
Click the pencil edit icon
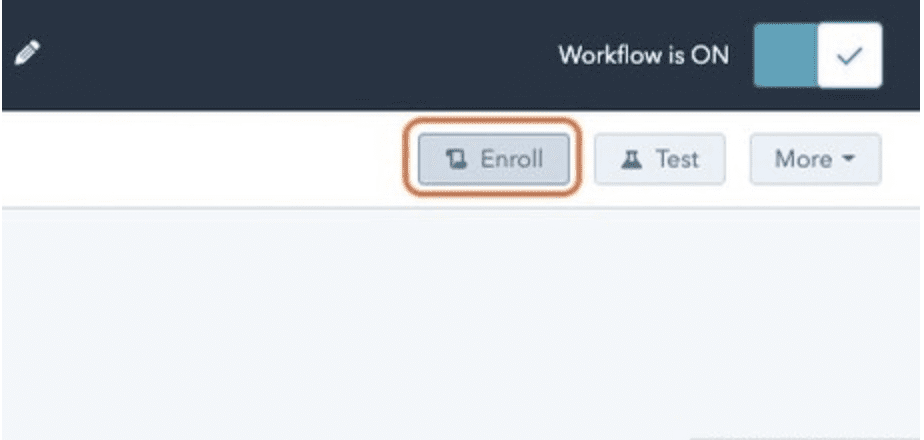point(27,54)
